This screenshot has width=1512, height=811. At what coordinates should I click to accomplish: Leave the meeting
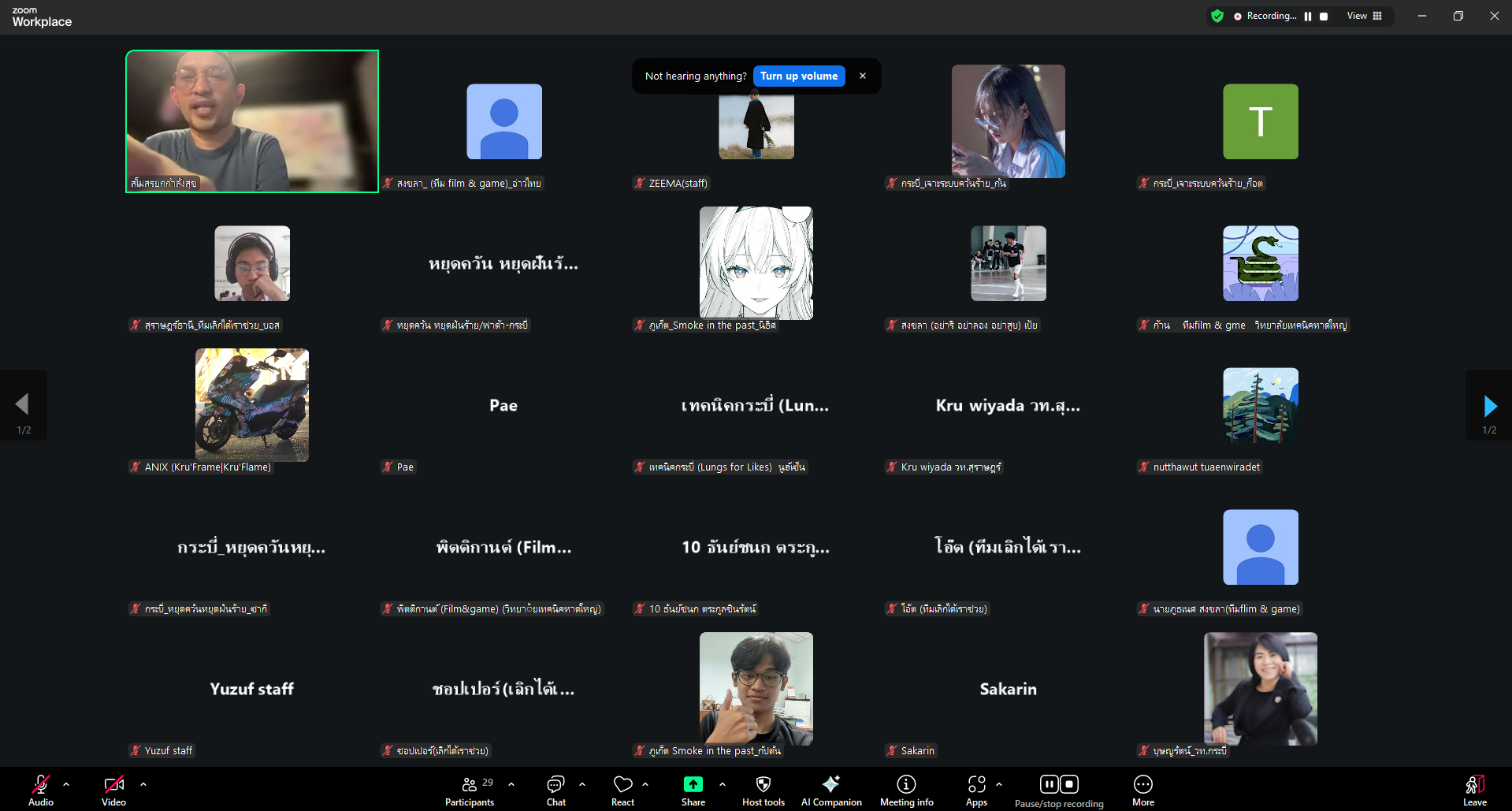click(1474, 791)
